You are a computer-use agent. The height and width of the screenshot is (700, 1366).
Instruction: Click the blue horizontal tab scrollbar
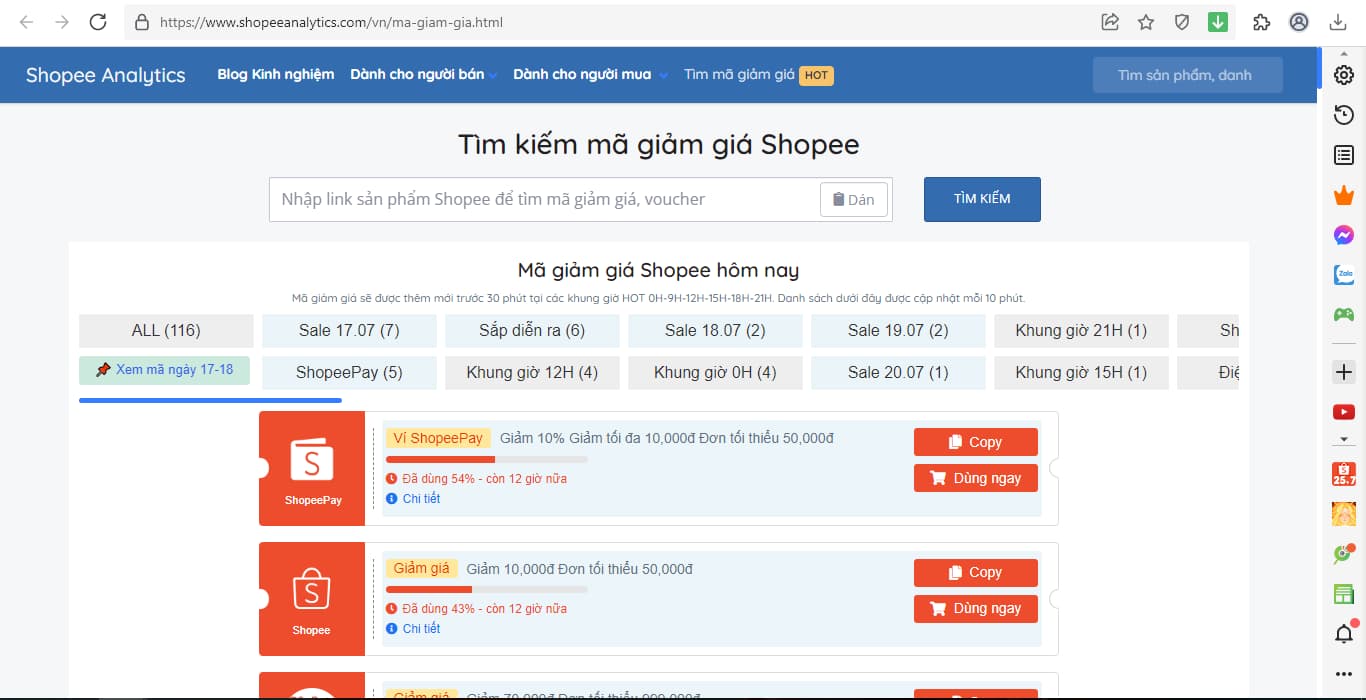pyautogui.click(x=210, y=400)
